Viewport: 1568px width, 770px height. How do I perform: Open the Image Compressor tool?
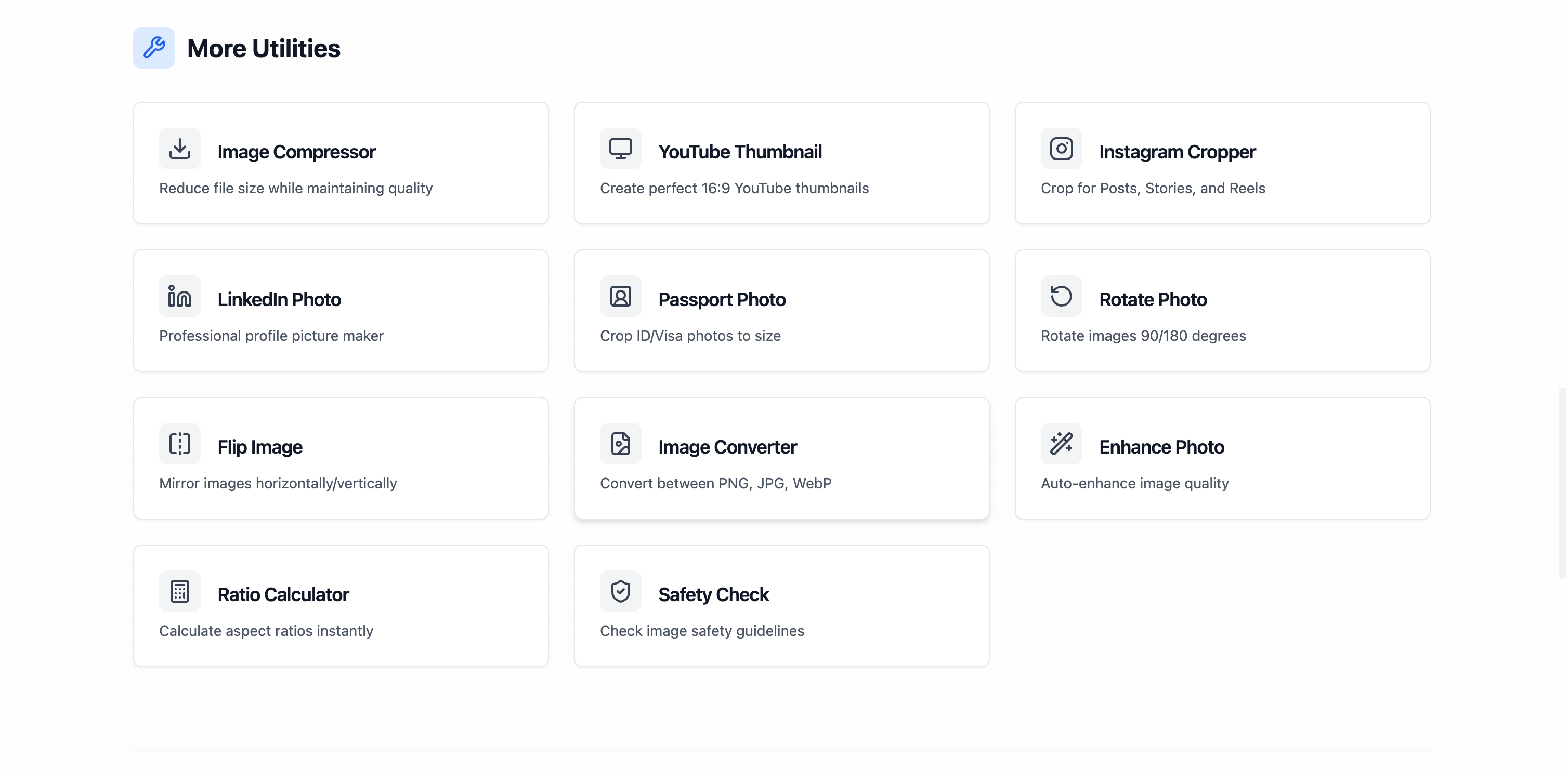(341, 163)
